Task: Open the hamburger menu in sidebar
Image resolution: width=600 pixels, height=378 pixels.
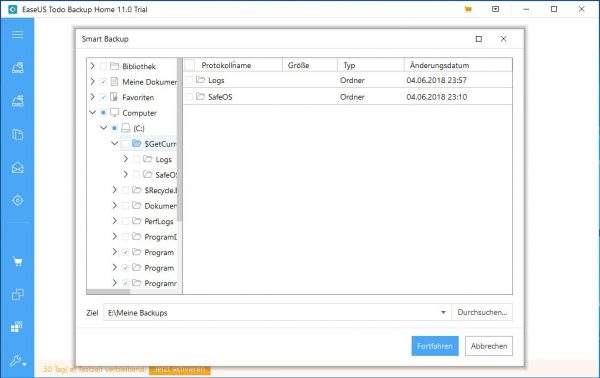Action: 17,35
